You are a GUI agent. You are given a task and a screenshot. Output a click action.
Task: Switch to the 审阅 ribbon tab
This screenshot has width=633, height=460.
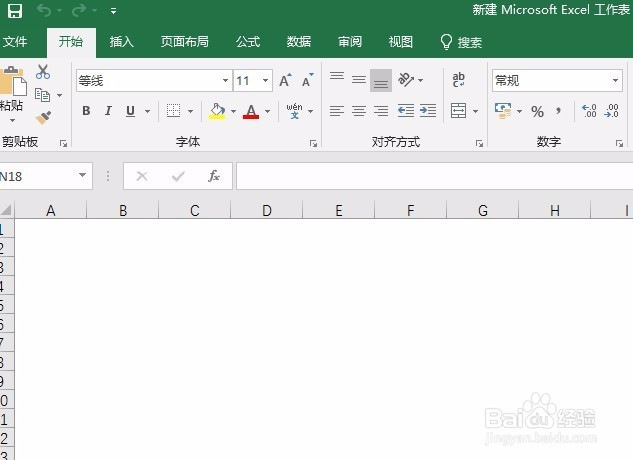click(350, 42)
